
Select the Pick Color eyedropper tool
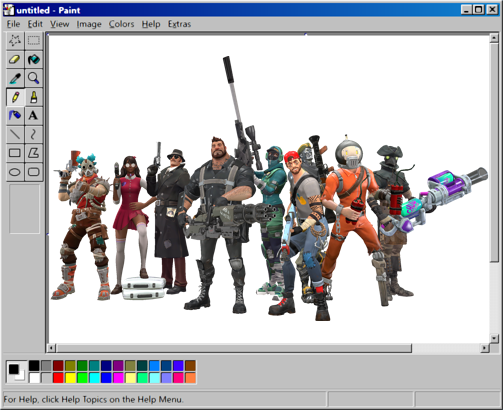(15, 78)
